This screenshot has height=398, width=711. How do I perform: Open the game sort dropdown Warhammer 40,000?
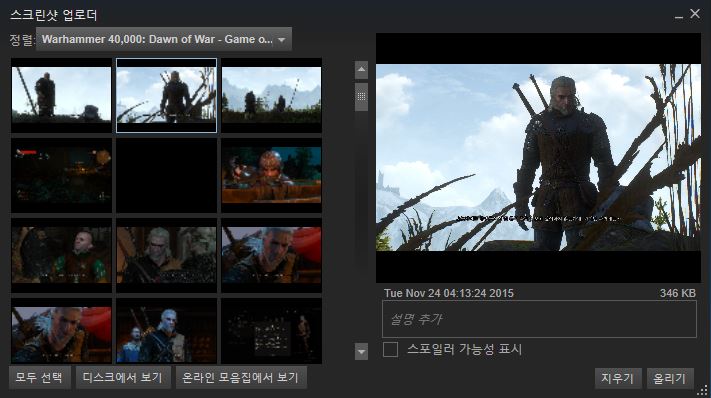tap(164, 39)
